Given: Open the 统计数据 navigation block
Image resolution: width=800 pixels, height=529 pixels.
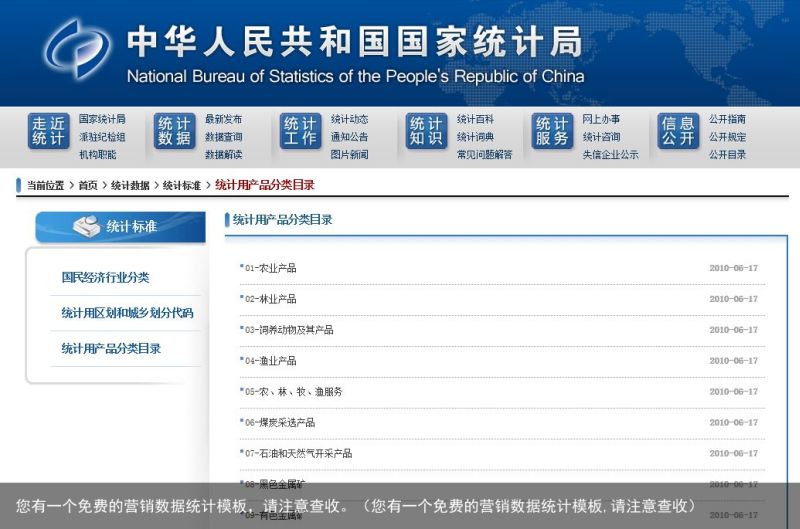Looking at the screenshot, I should click(174, 131).
